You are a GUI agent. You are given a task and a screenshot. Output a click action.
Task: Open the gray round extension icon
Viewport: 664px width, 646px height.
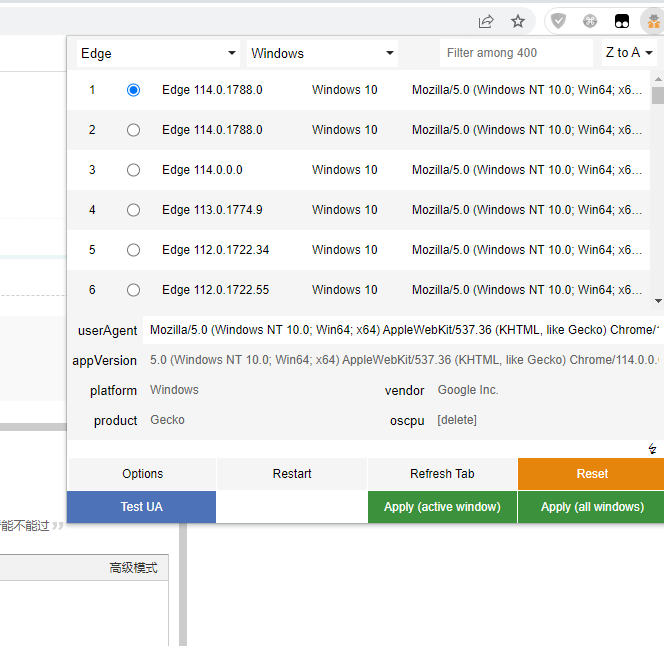pos(590,21)
